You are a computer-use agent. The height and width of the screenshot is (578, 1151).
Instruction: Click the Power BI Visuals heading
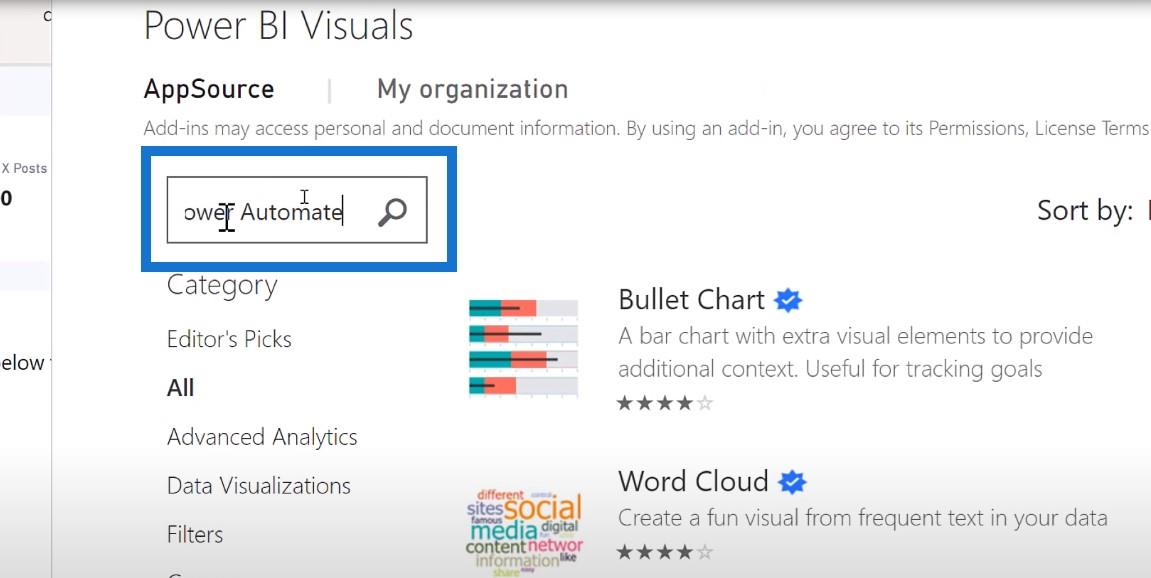point(279,26)
